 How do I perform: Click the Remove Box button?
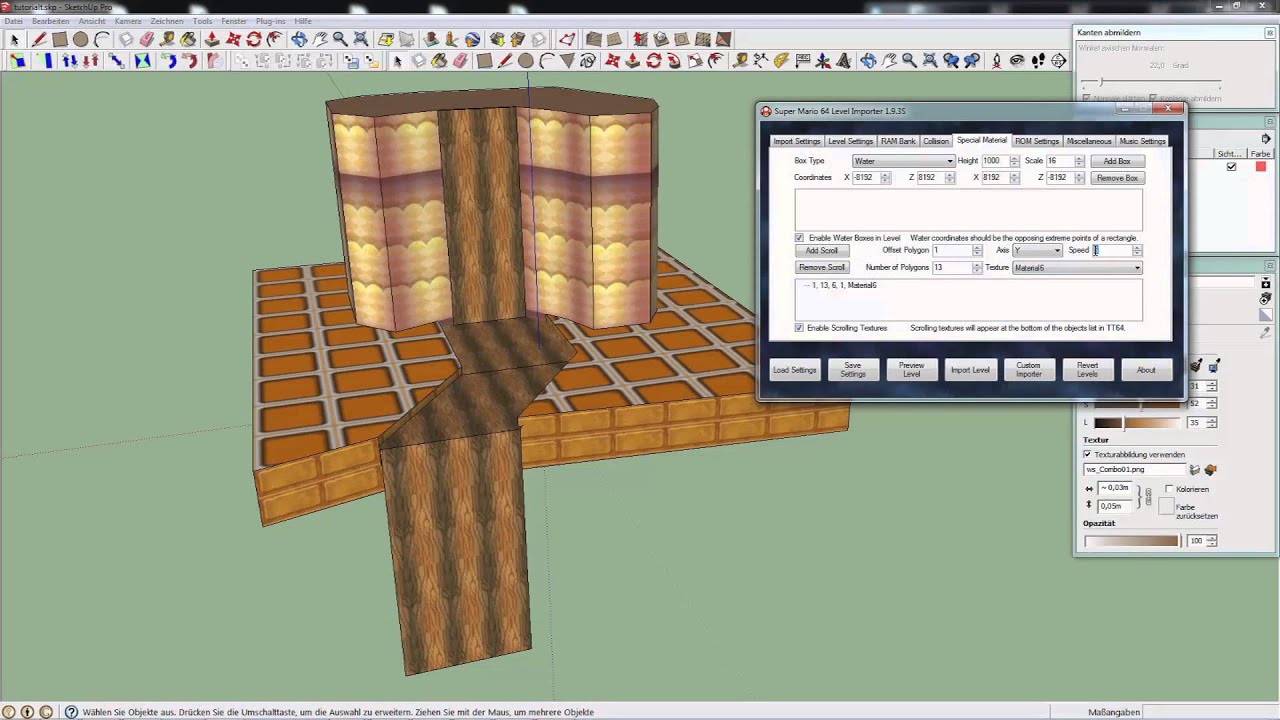(x=1117, y=178)
